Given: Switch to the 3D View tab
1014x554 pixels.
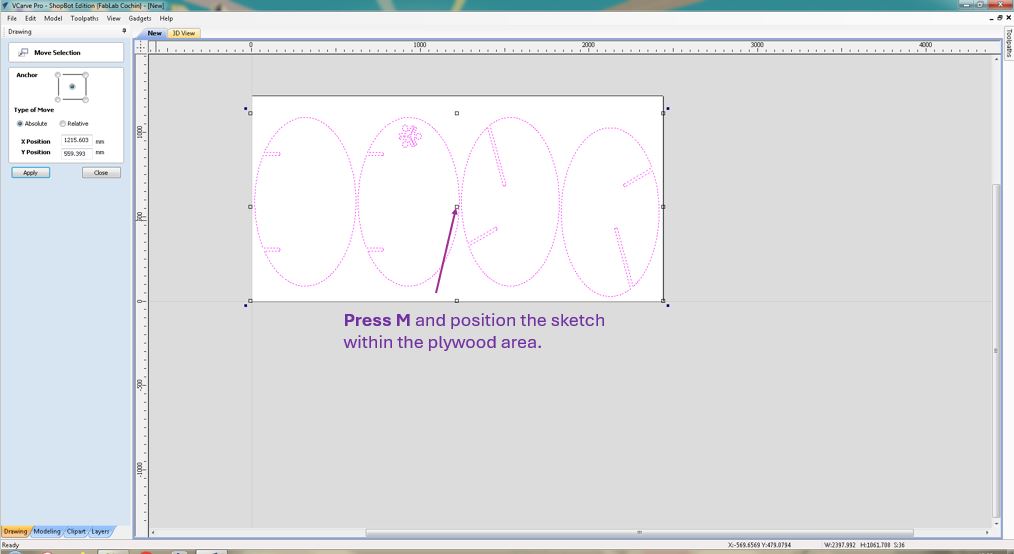Looking at the screenshot, I should [x=184, y=33].
